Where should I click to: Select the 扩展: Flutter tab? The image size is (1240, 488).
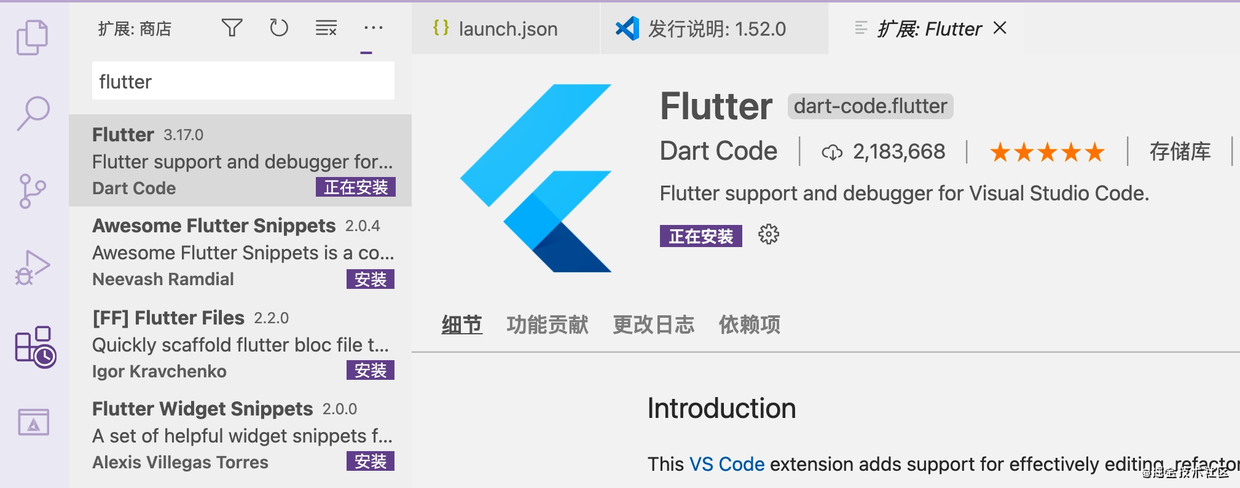tap(929, 29)
